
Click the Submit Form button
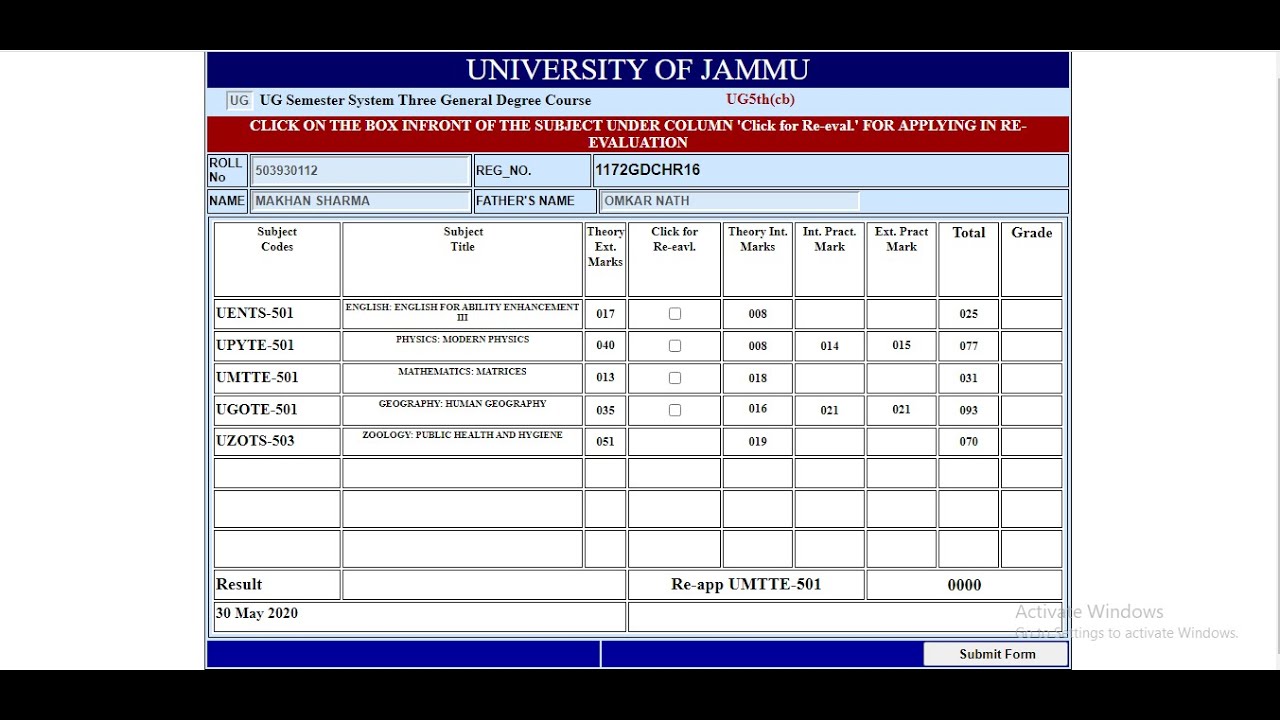pyautogui.click(x=996, y=654)
